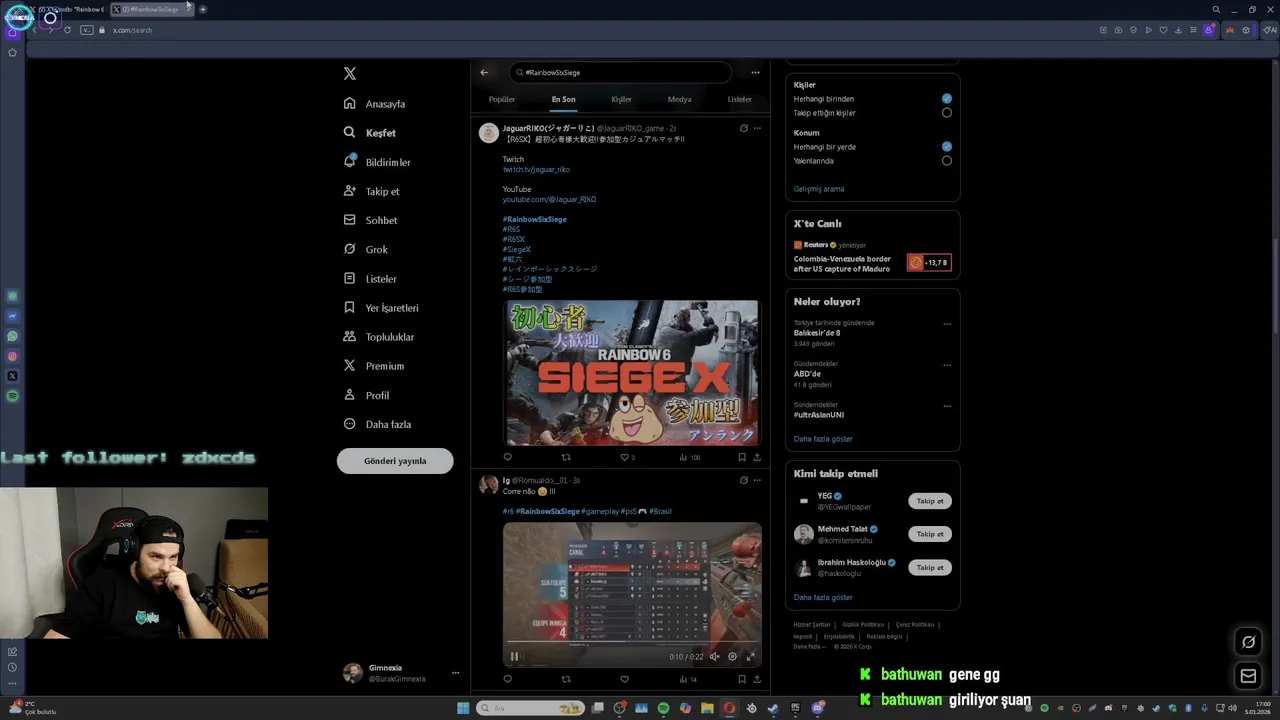The width and height of the screenshot is (1280, 720).
Task: Switch to Listeler search tab
Action: point(740,99)
